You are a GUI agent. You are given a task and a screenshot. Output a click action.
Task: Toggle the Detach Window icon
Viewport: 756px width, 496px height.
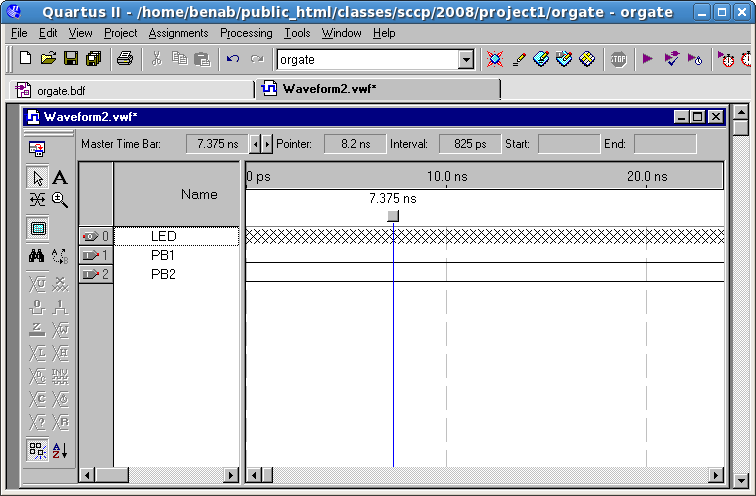coord(38,149)
